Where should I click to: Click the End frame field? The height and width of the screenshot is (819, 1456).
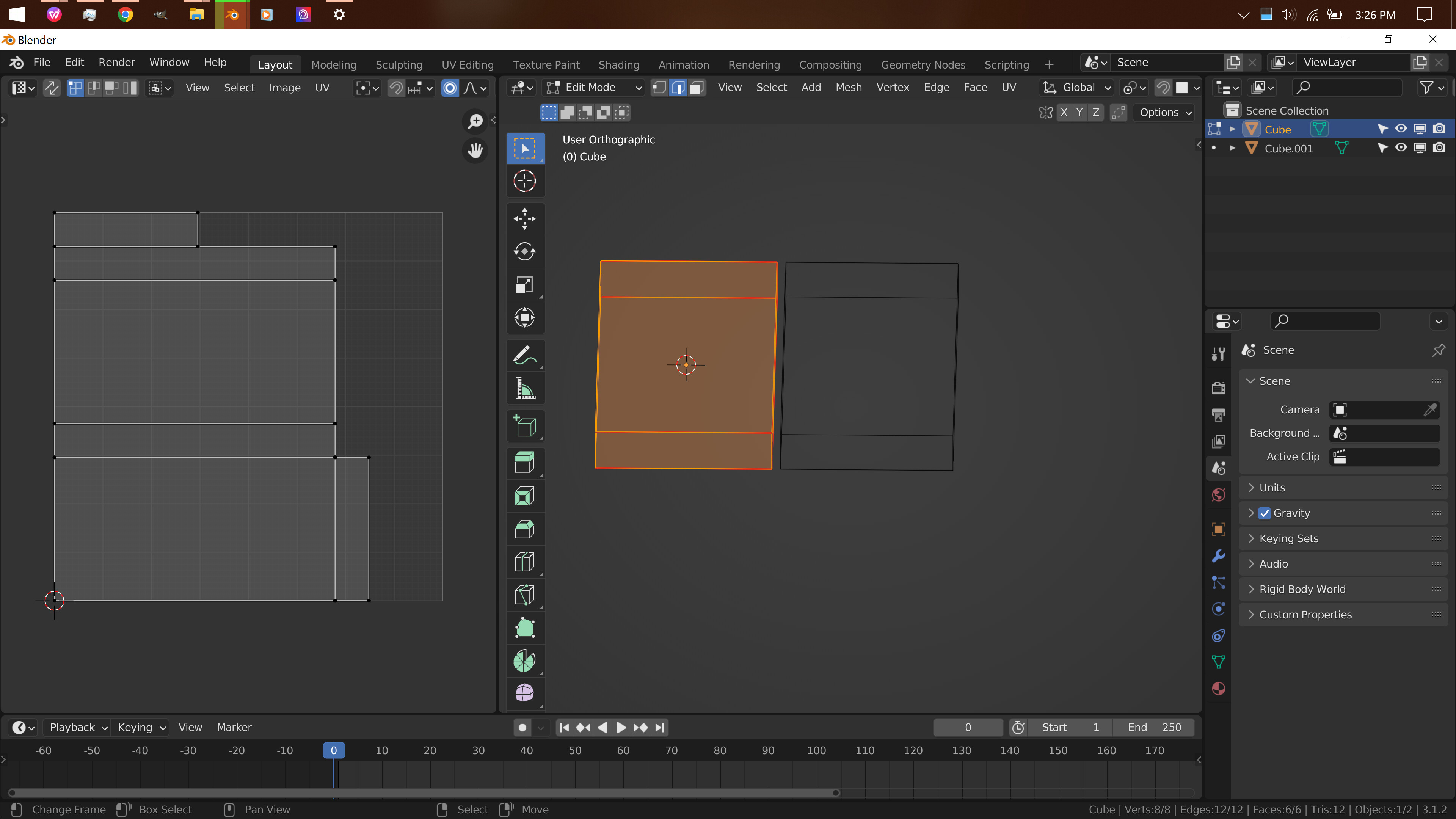(x=1153, y=728)
